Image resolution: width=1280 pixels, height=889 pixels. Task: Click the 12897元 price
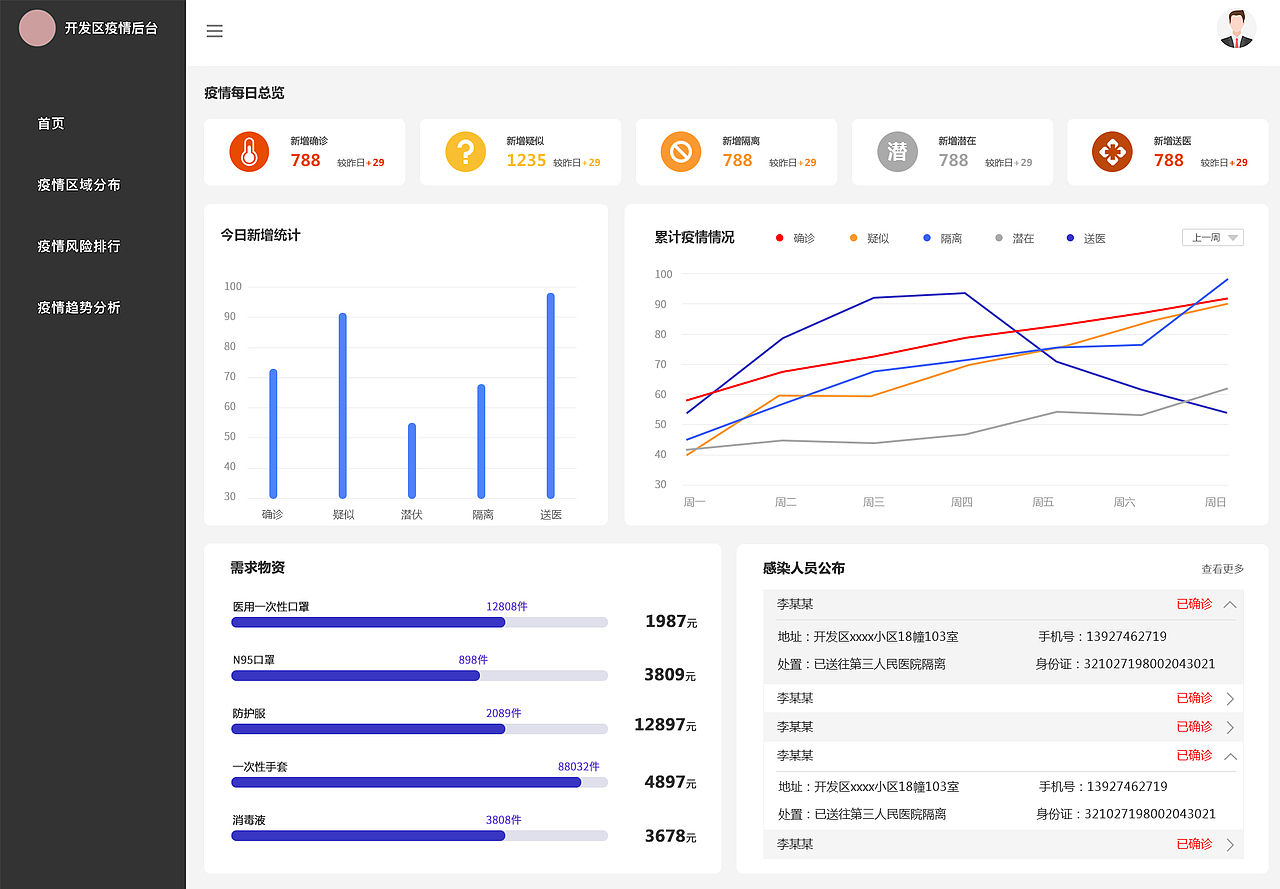665,725
